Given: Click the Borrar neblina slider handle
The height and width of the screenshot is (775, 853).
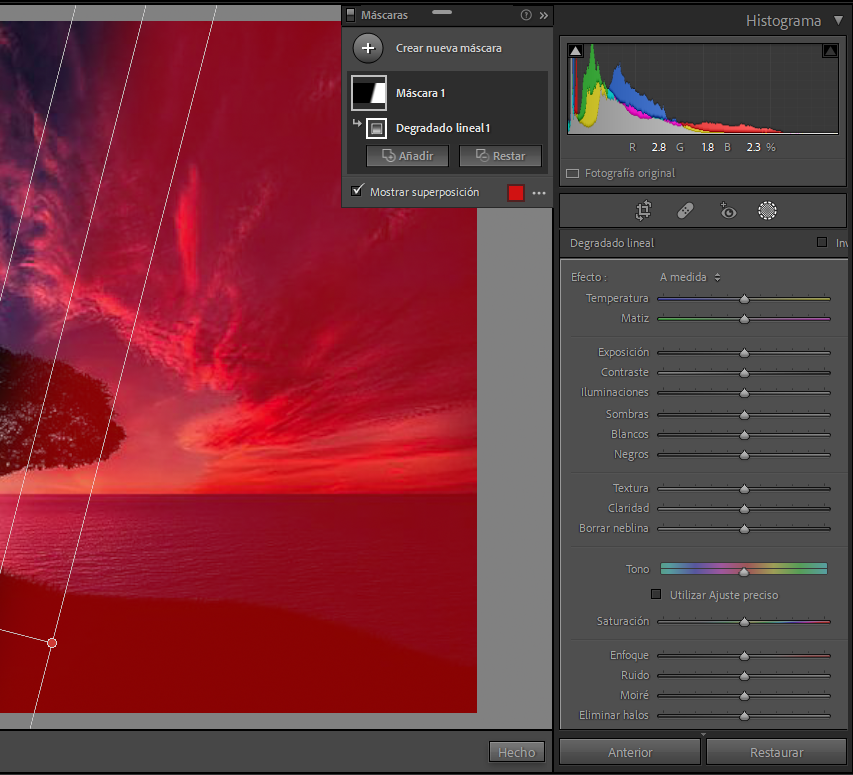Looking at the screenshot, I should [x=744, y=529].
